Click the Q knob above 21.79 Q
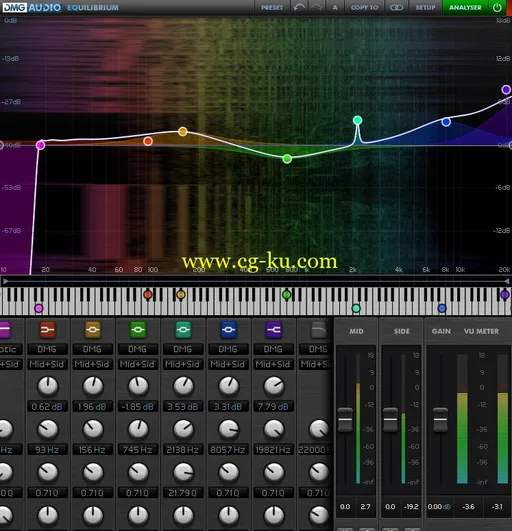Viewport: 512px width, 531px height. [184, 472]
